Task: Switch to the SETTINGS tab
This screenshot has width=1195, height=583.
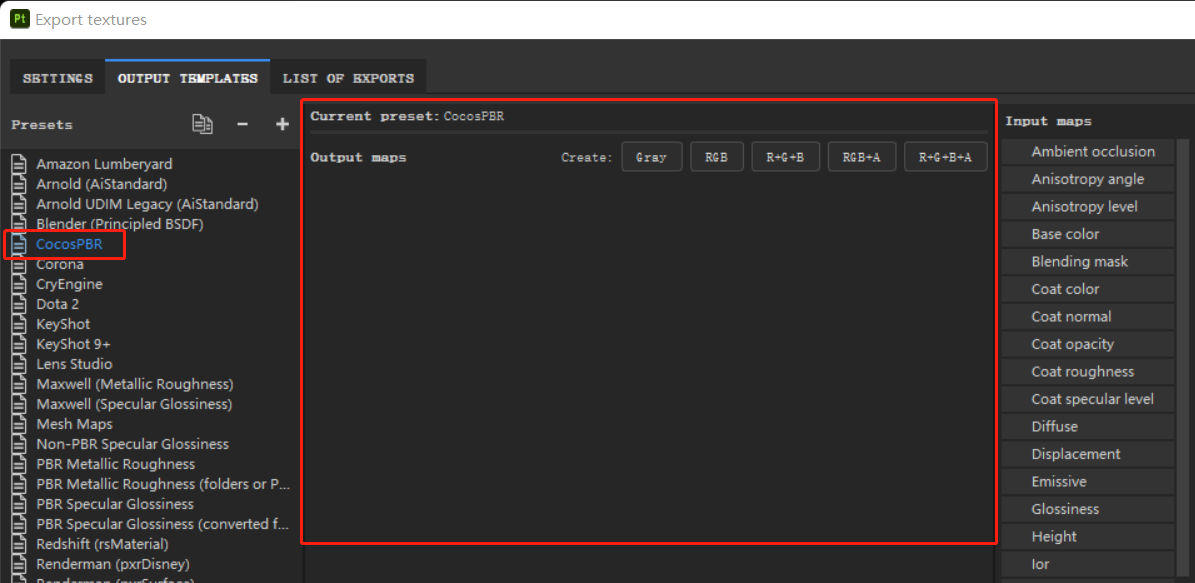Action: pos(58,78)
